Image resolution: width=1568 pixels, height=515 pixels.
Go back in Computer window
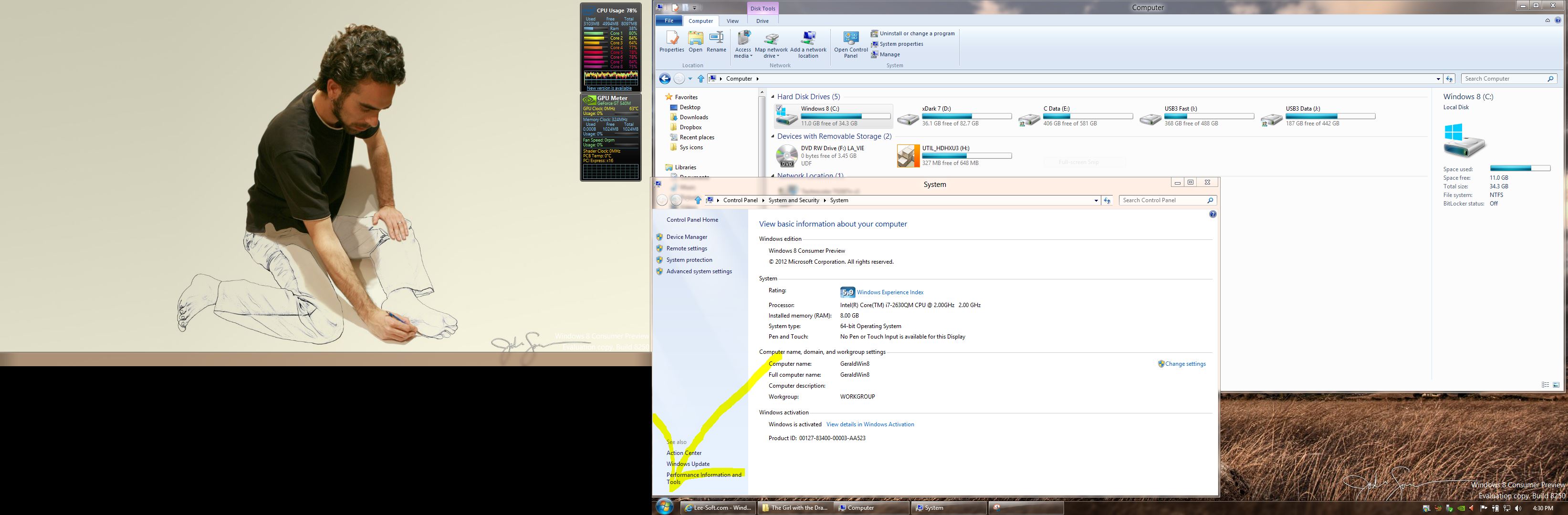665,78
